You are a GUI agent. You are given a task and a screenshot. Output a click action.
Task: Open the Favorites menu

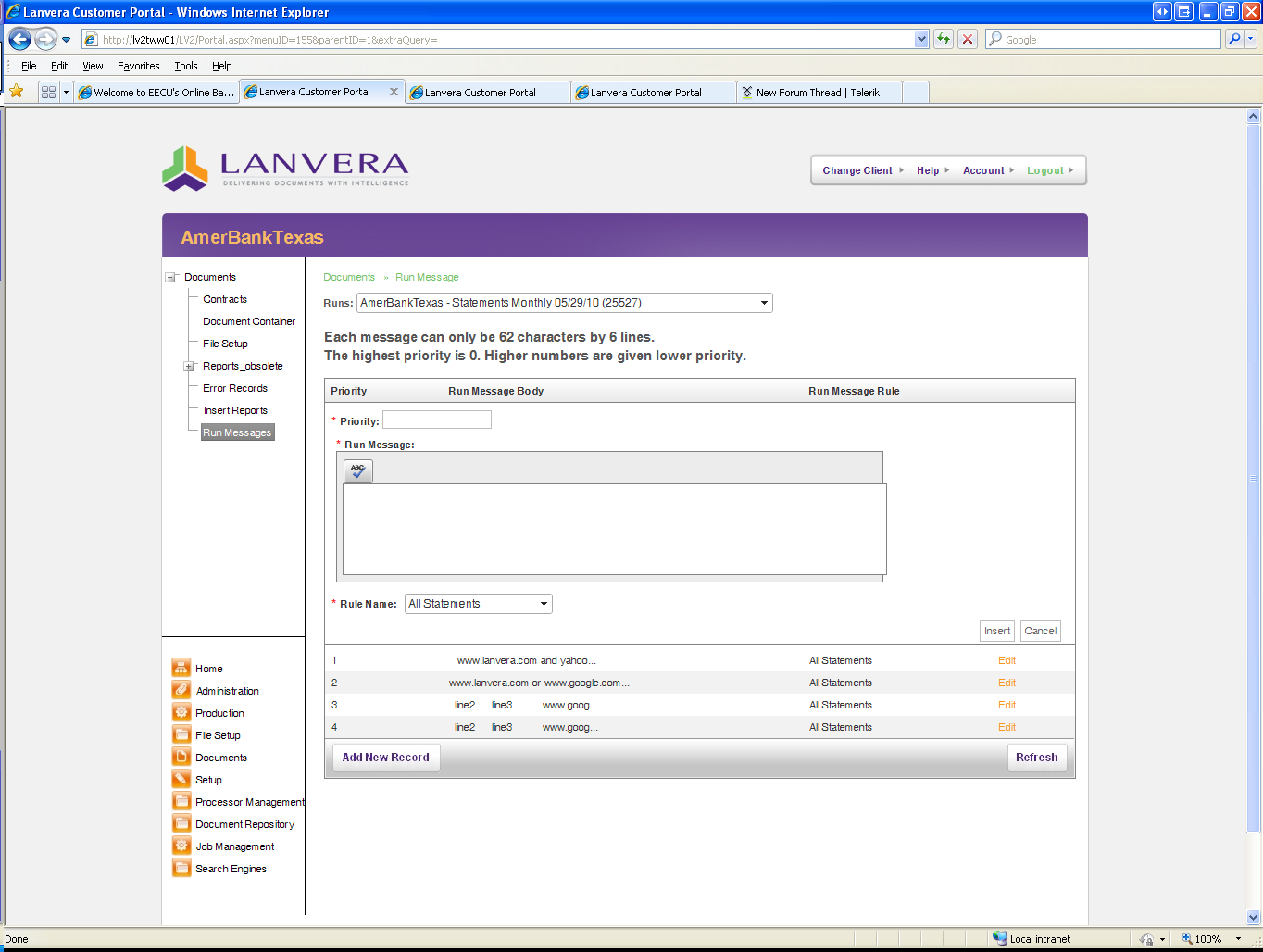pos(138,66)
